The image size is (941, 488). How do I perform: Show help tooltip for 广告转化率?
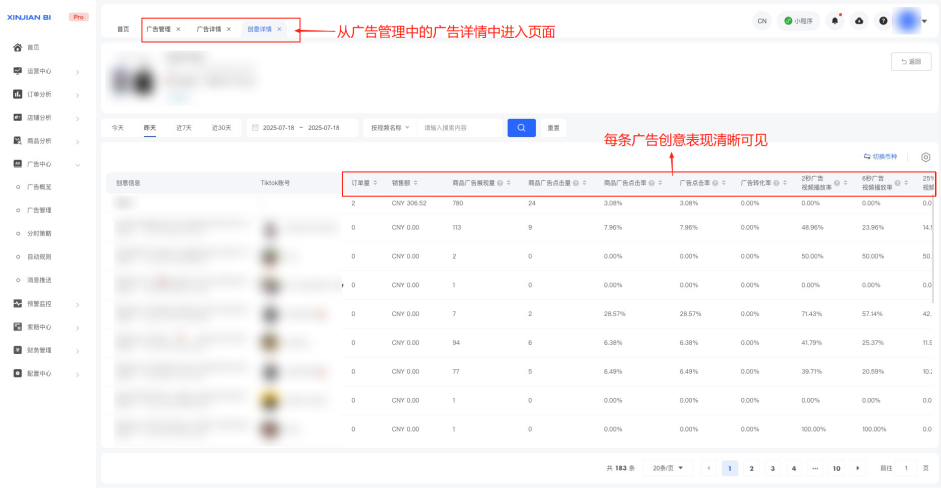[x=776, y=183]
